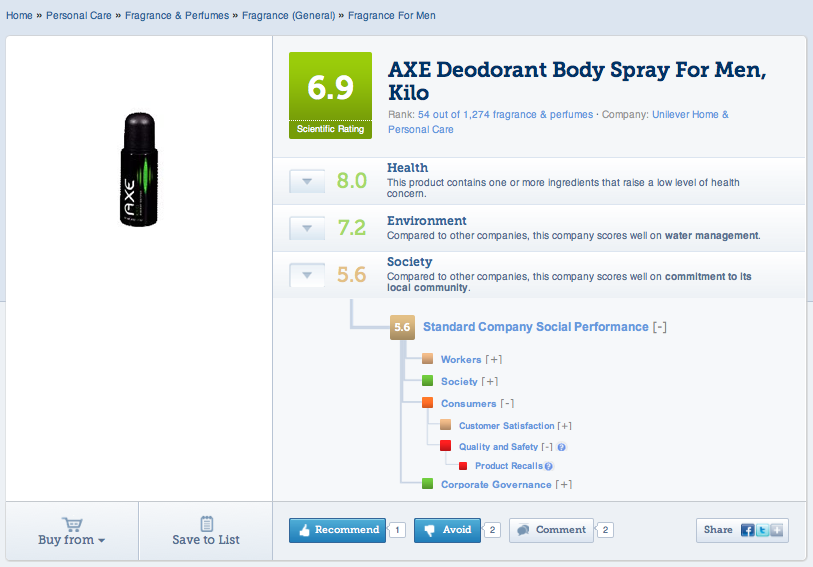This screenshot has height=567, width=813.
Task: Toggle the Health score details arrow
Action: point(307,181)
